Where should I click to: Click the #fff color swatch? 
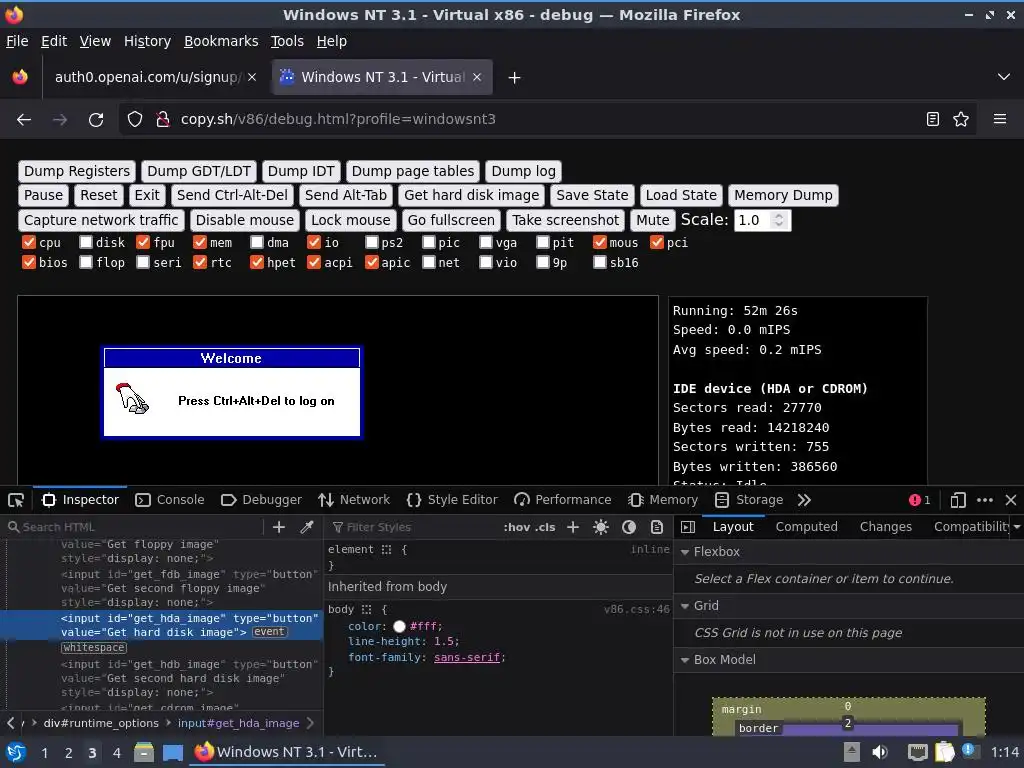(400, 626)
